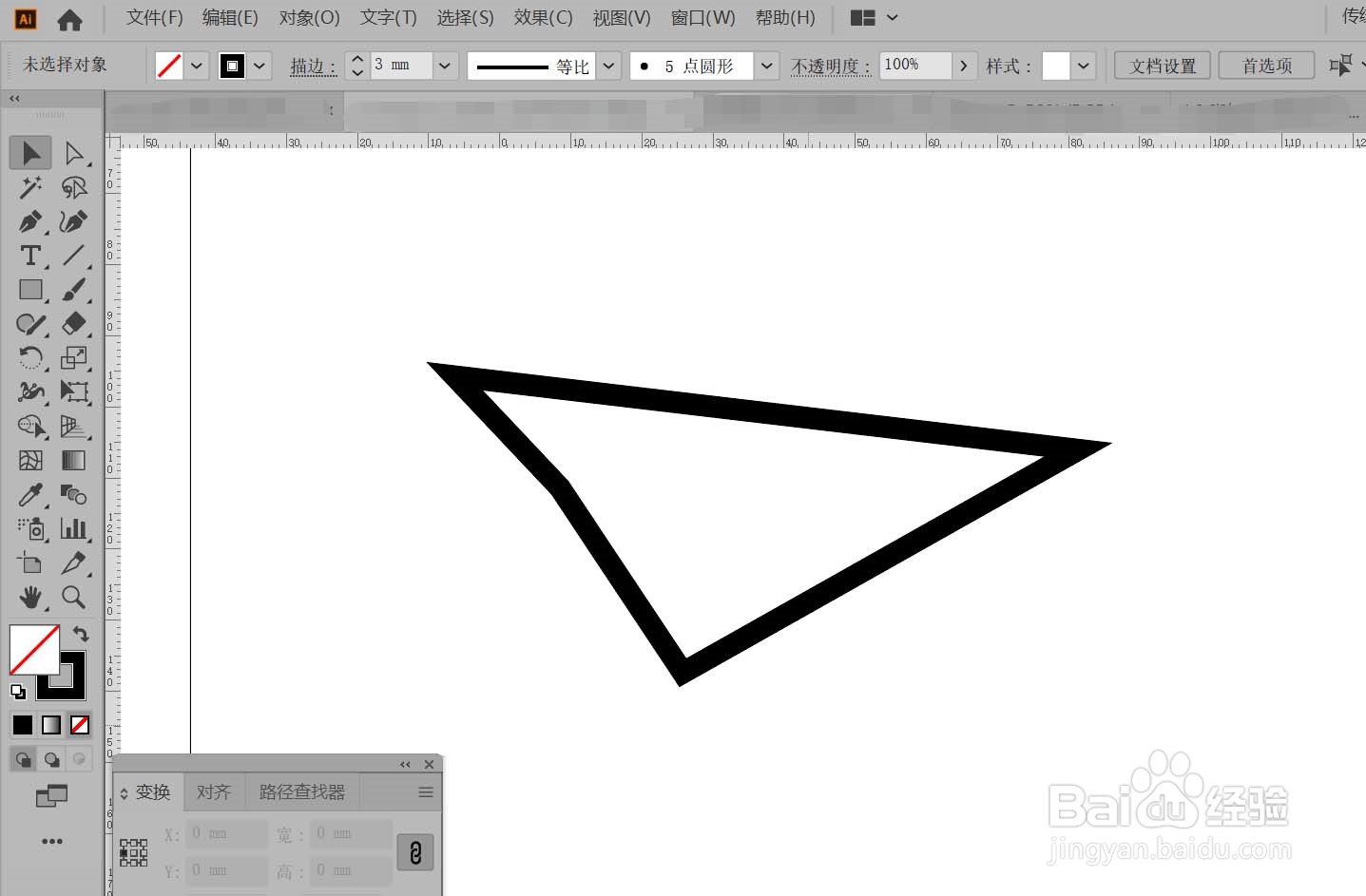Select the Lasso tool
1366x896 pixels.
coord(73,187)
